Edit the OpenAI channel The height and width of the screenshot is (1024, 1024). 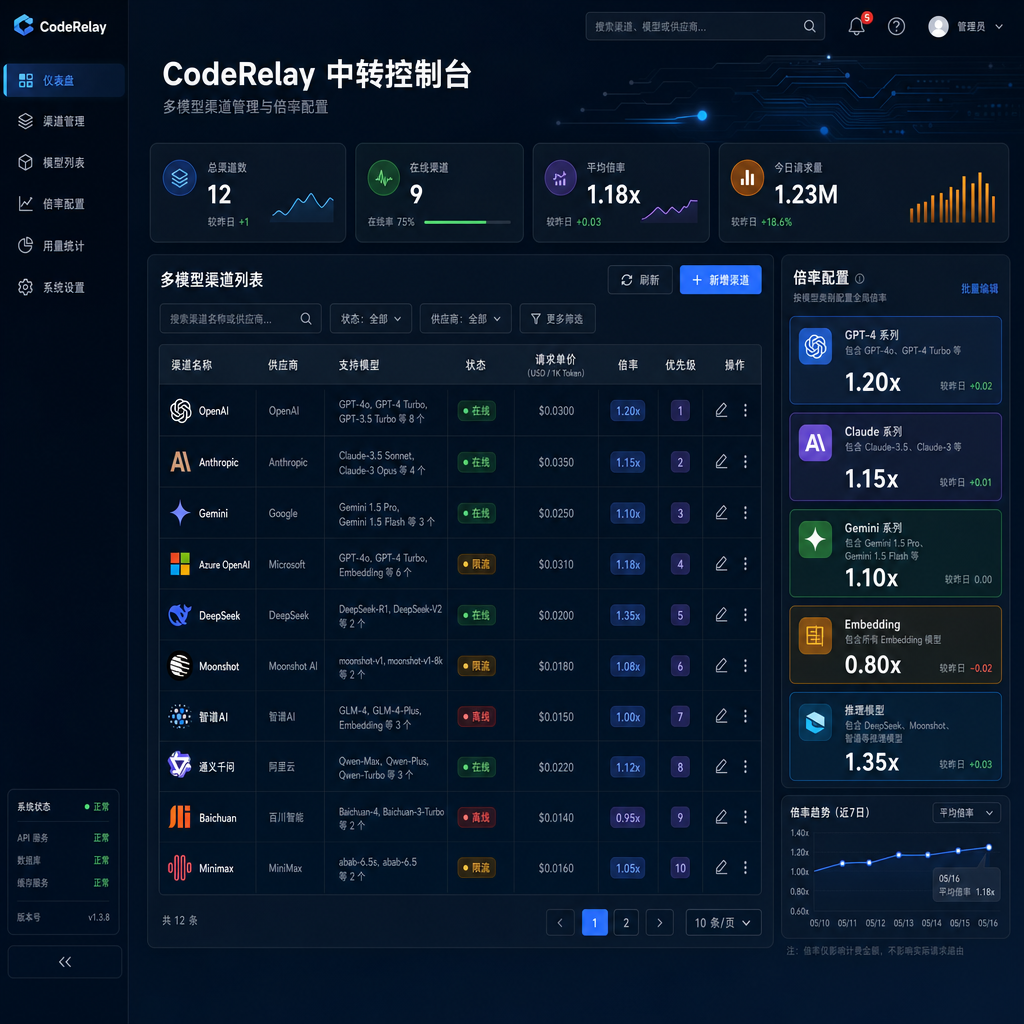pos(721,410)
